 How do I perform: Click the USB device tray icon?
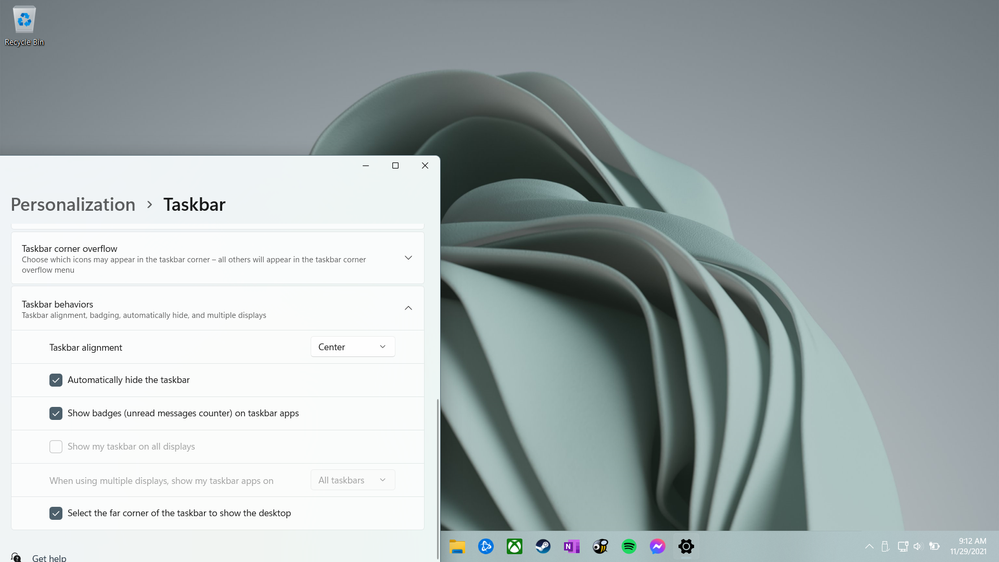pyautogui.click(x=885, y=547)
